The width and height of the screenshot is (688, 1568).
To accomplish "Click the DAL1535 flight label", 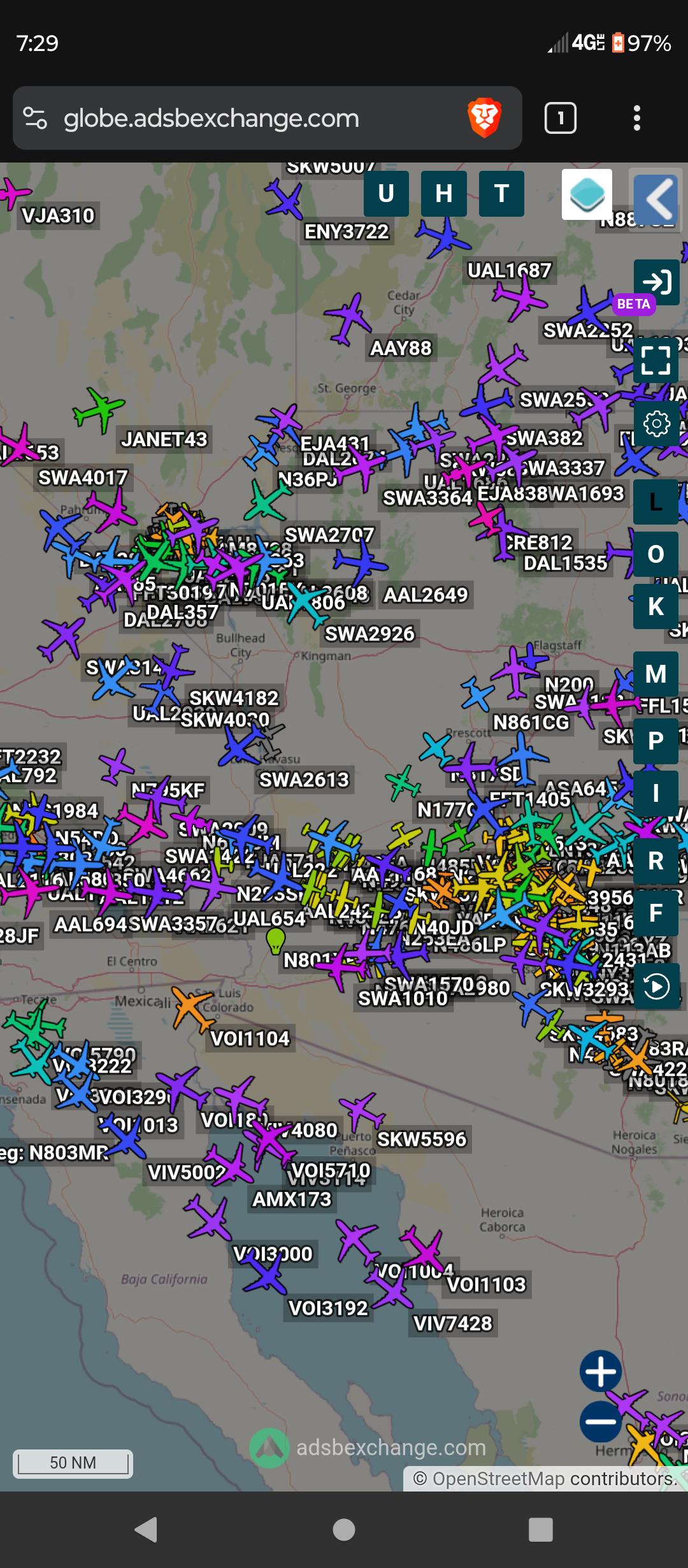I will click(x=566, y=563).
